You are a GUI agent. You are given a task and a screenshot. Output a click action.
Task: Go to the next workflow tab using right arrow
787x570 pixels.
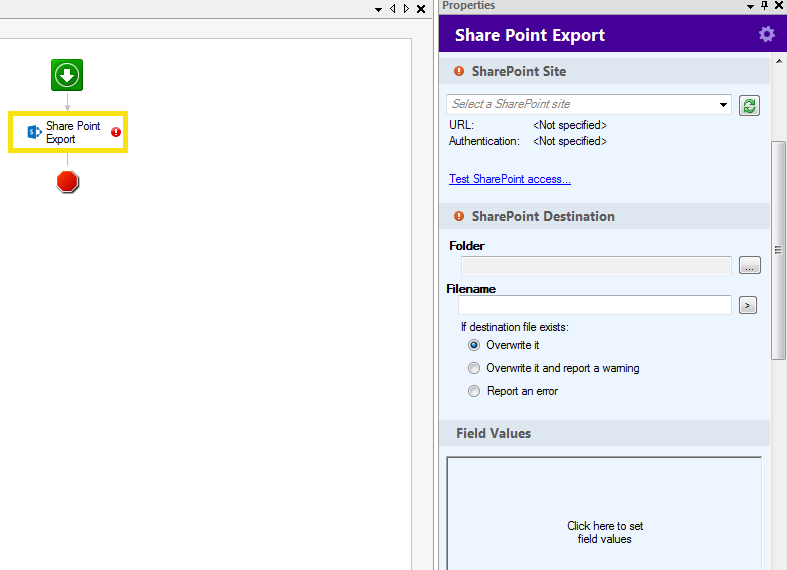click(x=406, y=9)
